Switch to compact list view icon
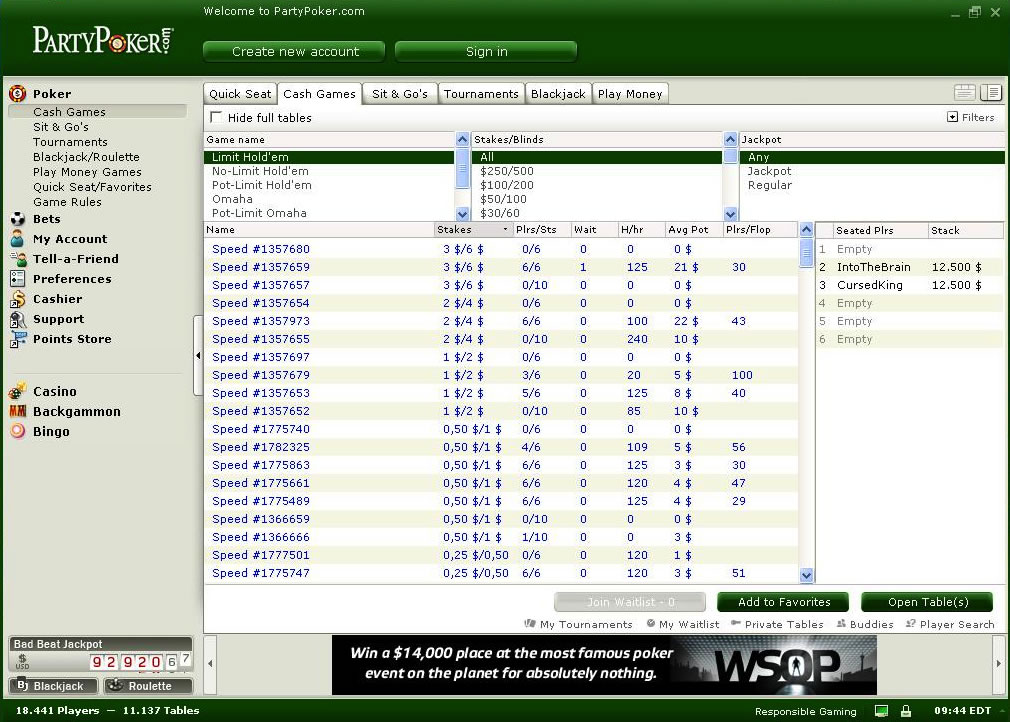The width and height of the screenshot is (1010, 722). [964, 93]
